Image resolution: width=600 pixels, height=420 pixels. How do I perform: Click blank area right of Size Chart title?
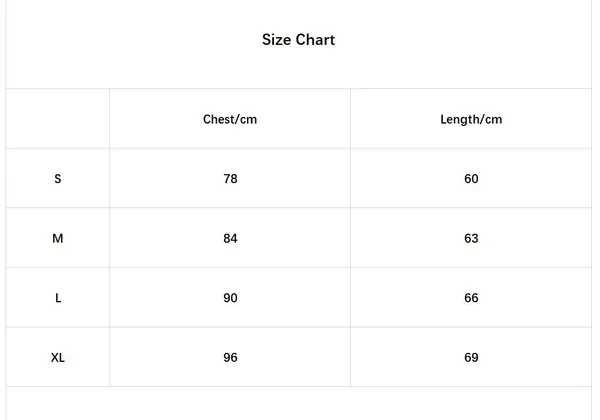click(x=470, y=40)
